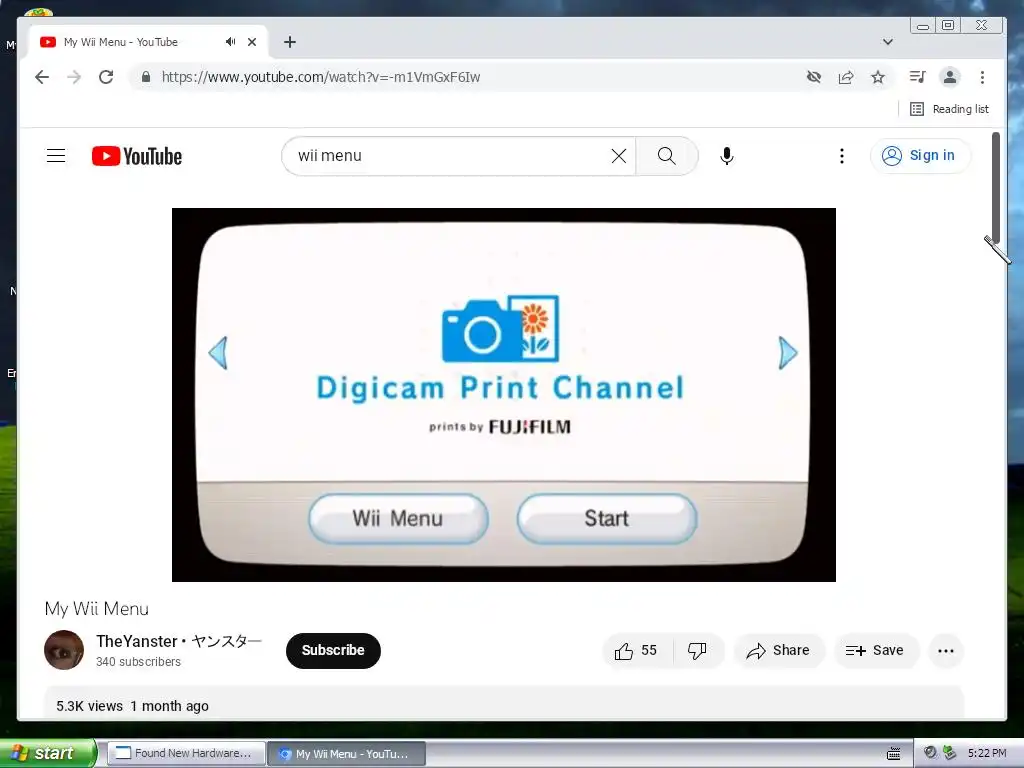Image resolution: width=1024 pixels, height=768 pixels.
Task: Click the Wii Menu button in video
Action: [x=398, y=519]
